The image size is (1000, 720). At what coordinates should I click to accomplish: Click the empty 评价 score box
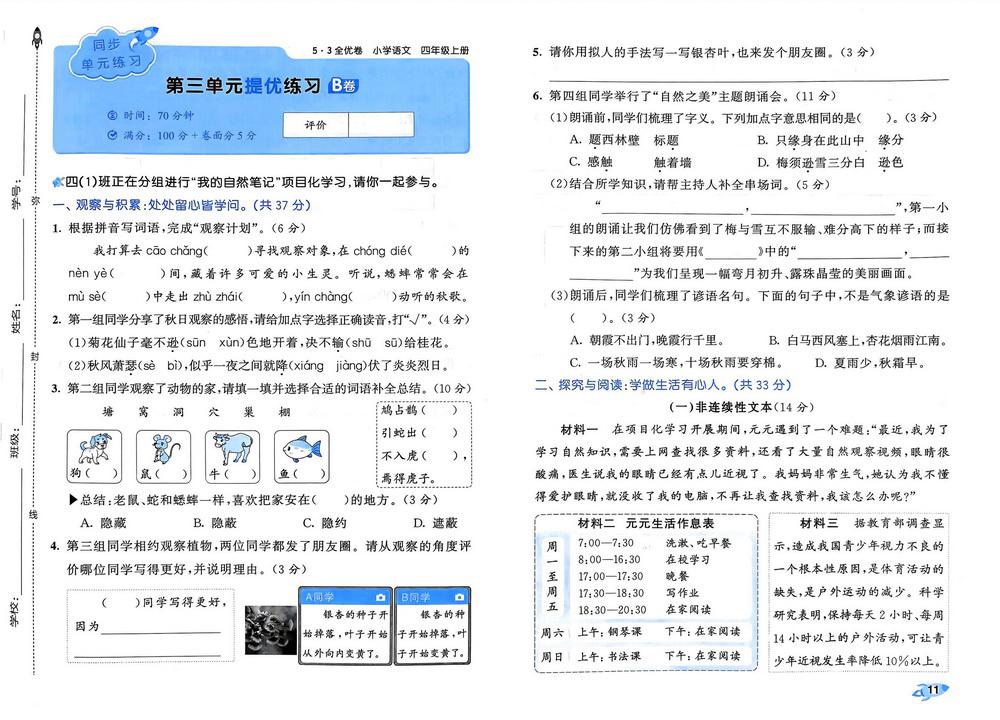(381, 125)
